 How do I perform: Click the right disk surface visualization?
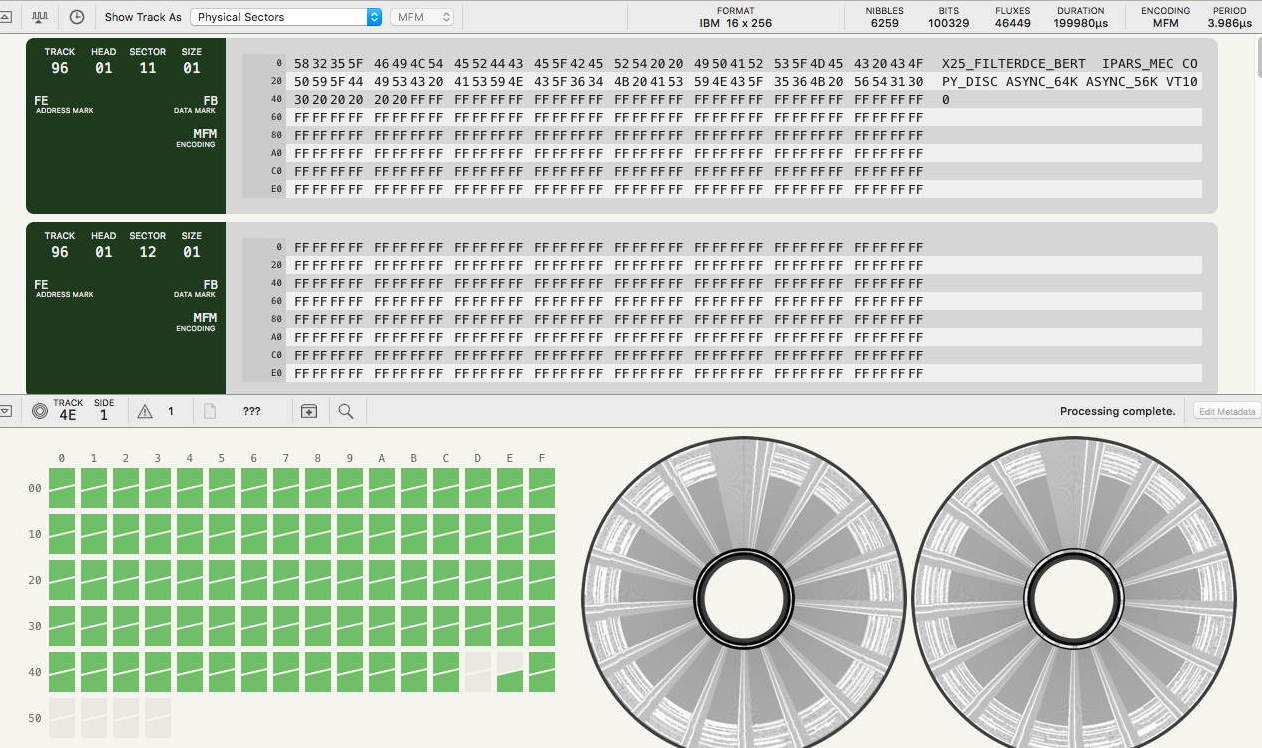(x=1074, y=598)
